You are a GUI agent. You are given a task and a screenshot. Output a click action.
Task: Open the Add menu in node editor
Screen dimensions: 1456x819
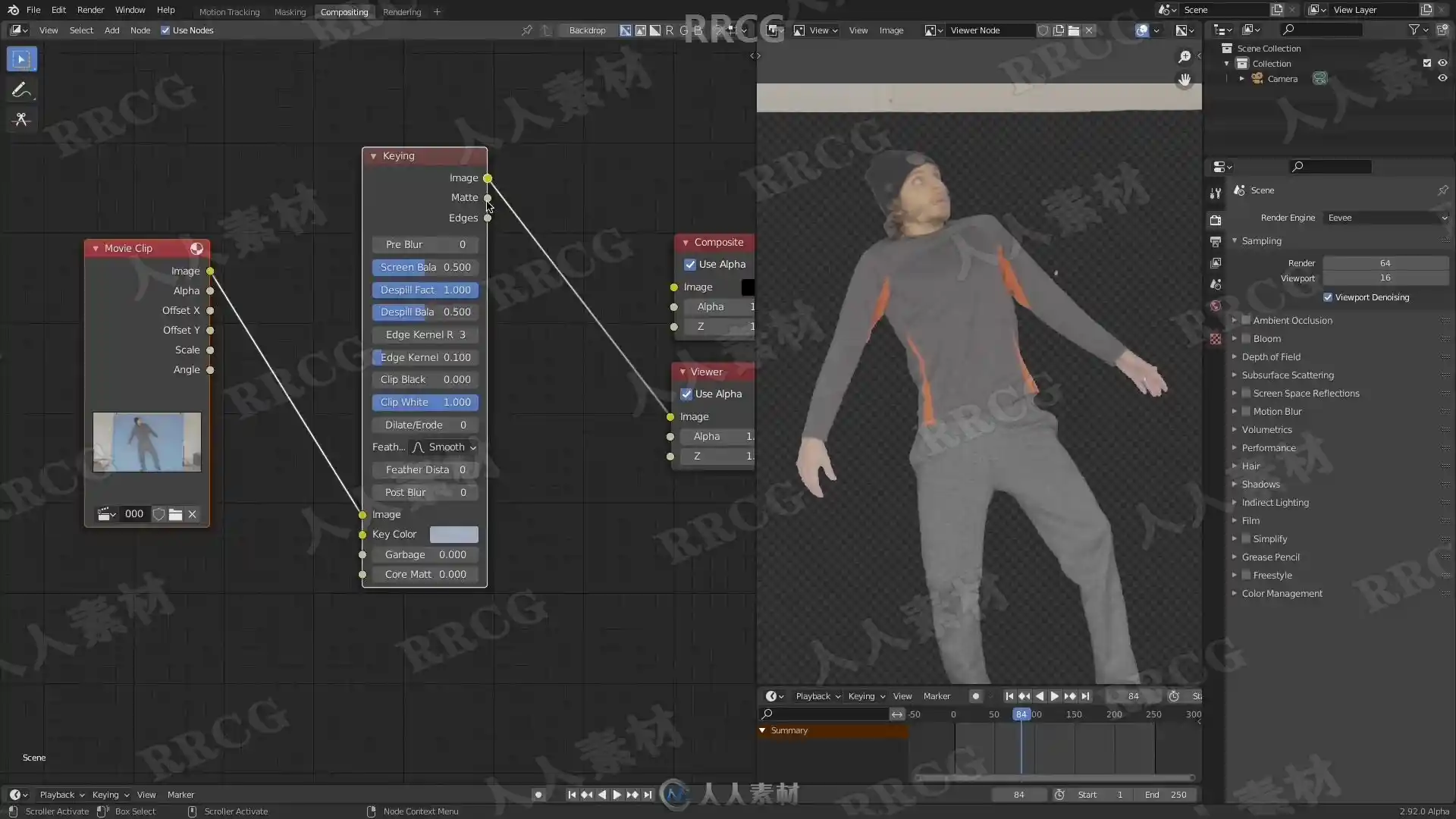pos(111,30)
